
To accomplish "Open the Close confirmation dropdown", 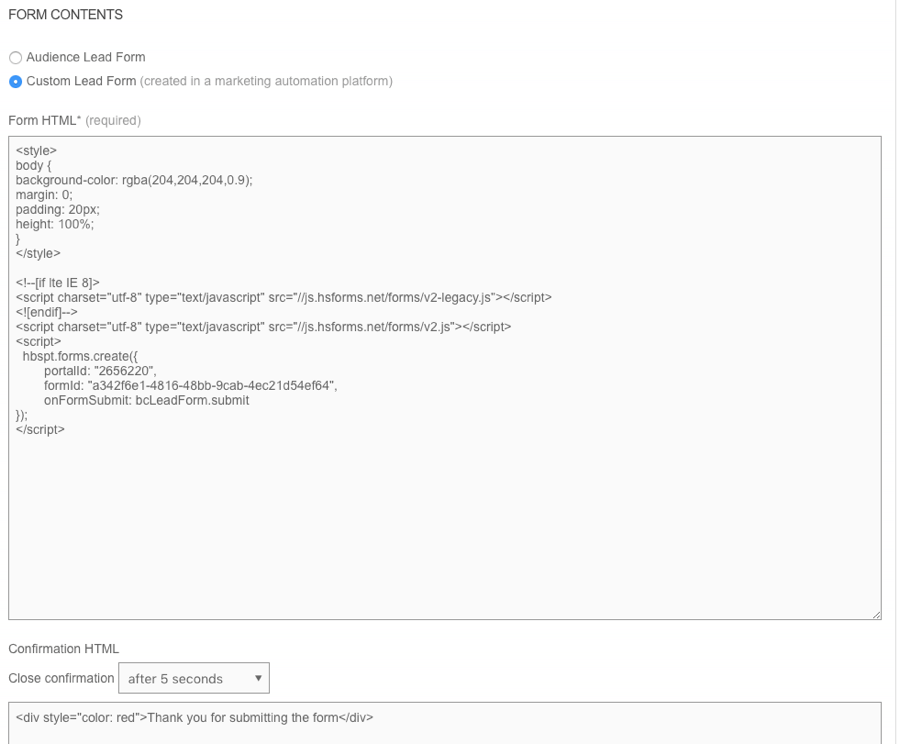I will tap(193, 678).
